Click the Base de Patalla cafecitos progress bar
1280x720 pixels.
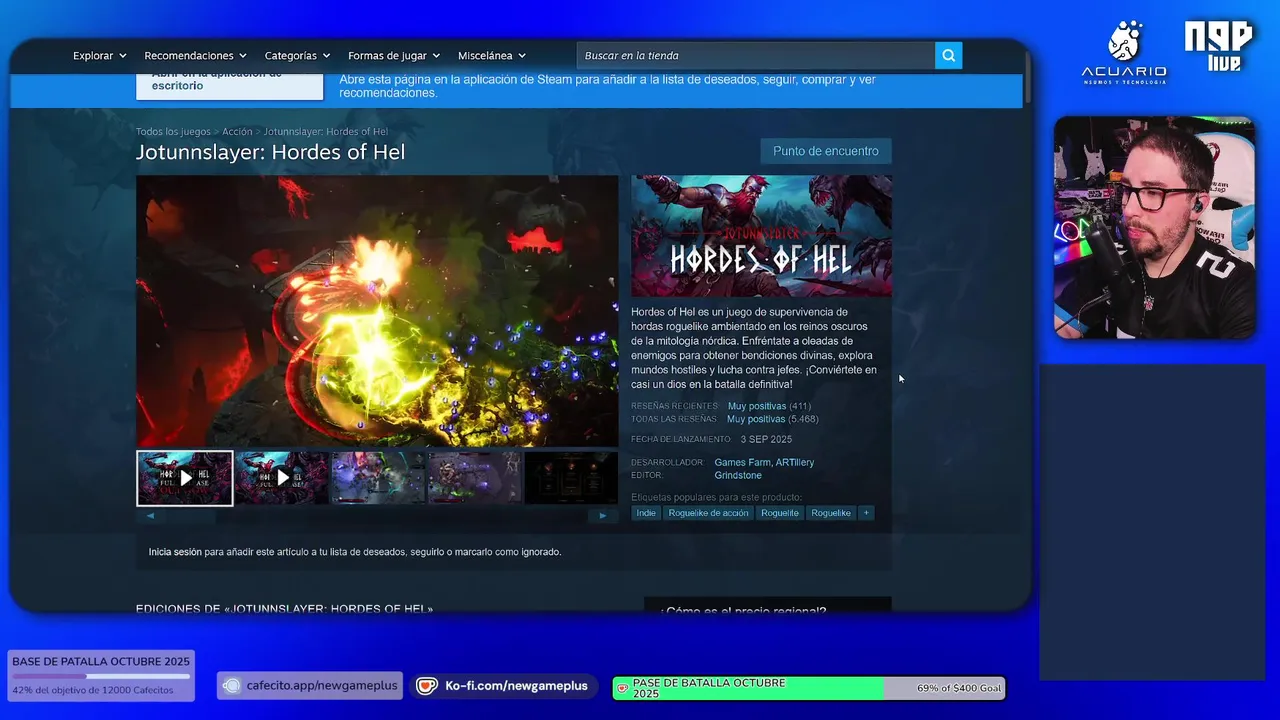101,676
